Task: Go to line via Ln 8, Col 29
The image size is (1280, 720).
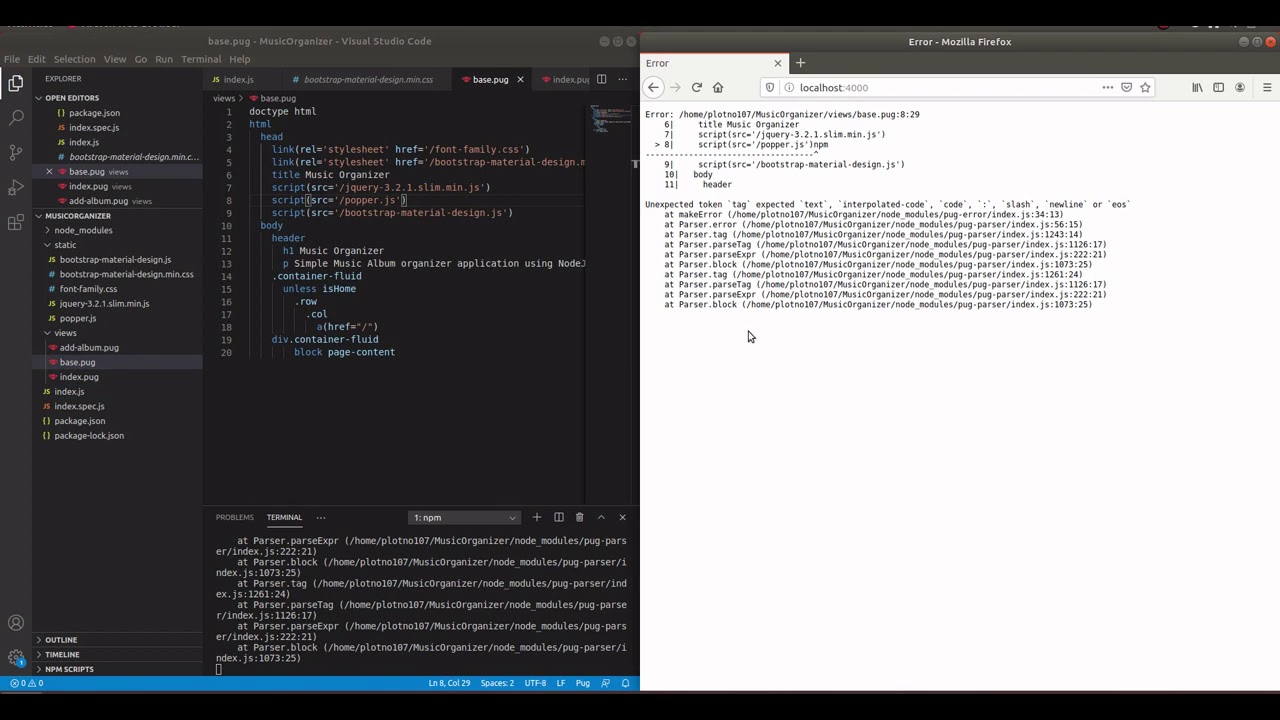Action: (x=449, y=683)
